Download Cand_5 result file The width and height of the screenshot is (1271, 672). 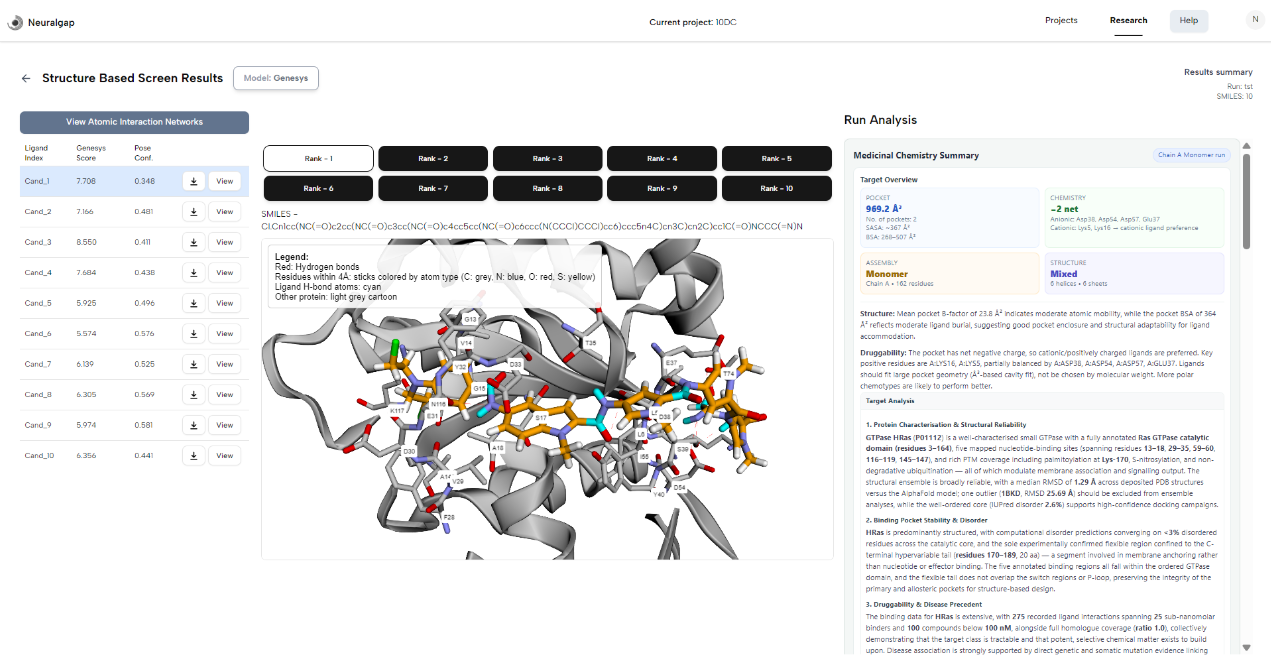(x=194, y=303)
